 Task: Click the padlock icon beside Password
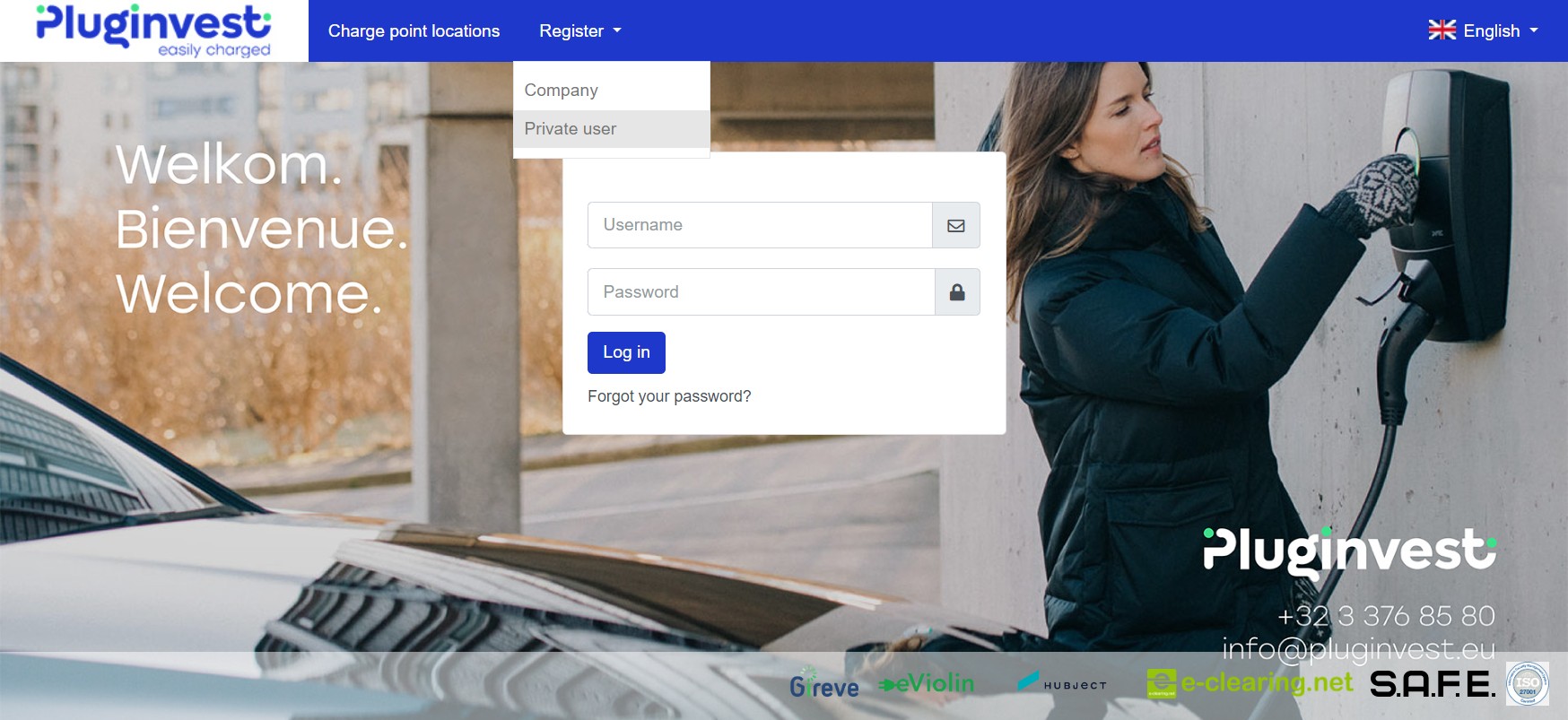957,292
